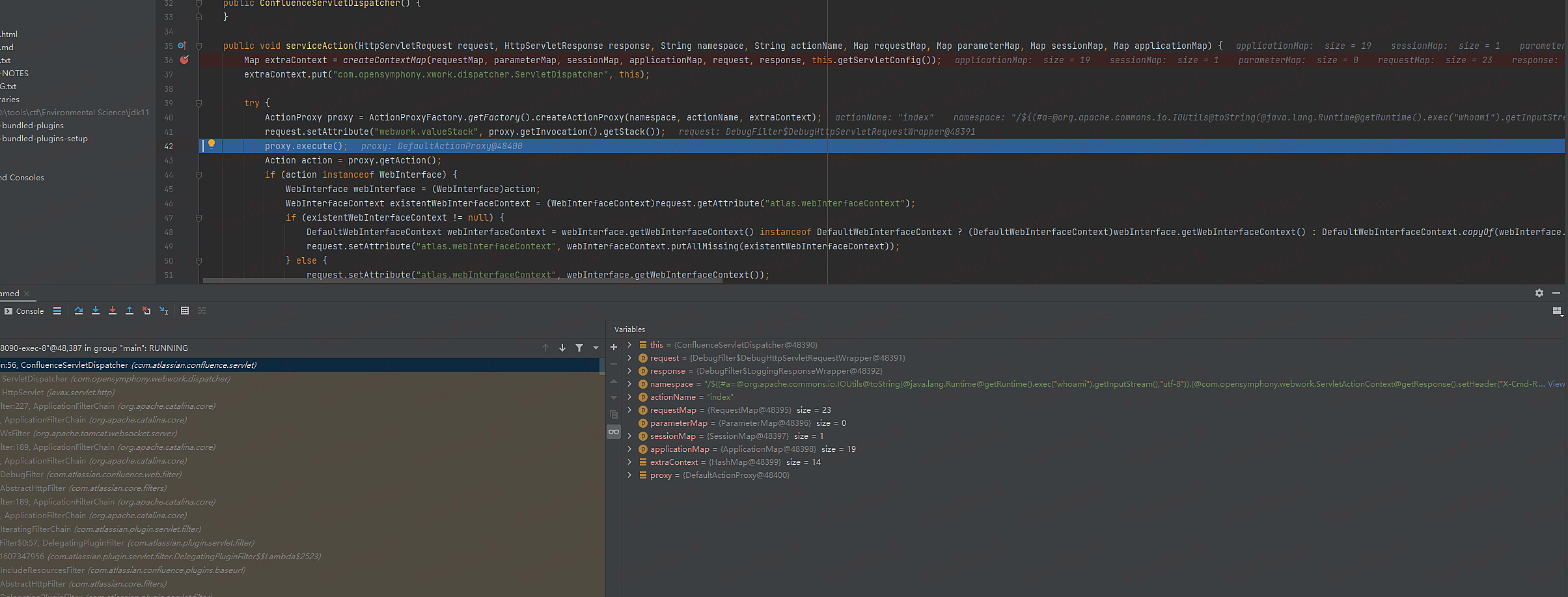This screenshot has width=1568, height=597.
Task: Collapse the instanceof if-block fold on line 44
Action: (x=199, y=174)
